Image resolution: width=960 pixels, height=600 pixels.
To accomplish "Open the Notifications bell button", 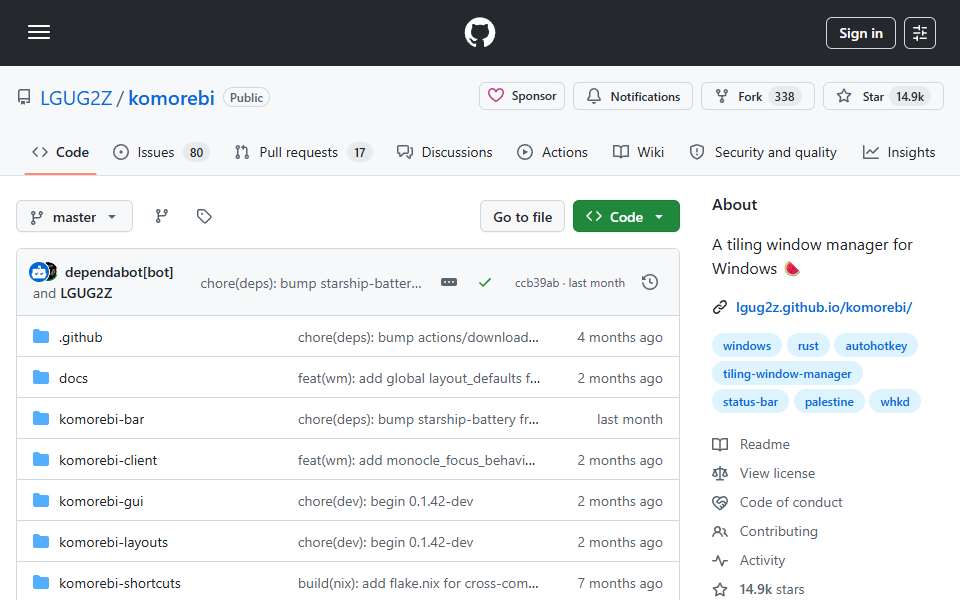I will pyautogui.click(x=632, y=96).
